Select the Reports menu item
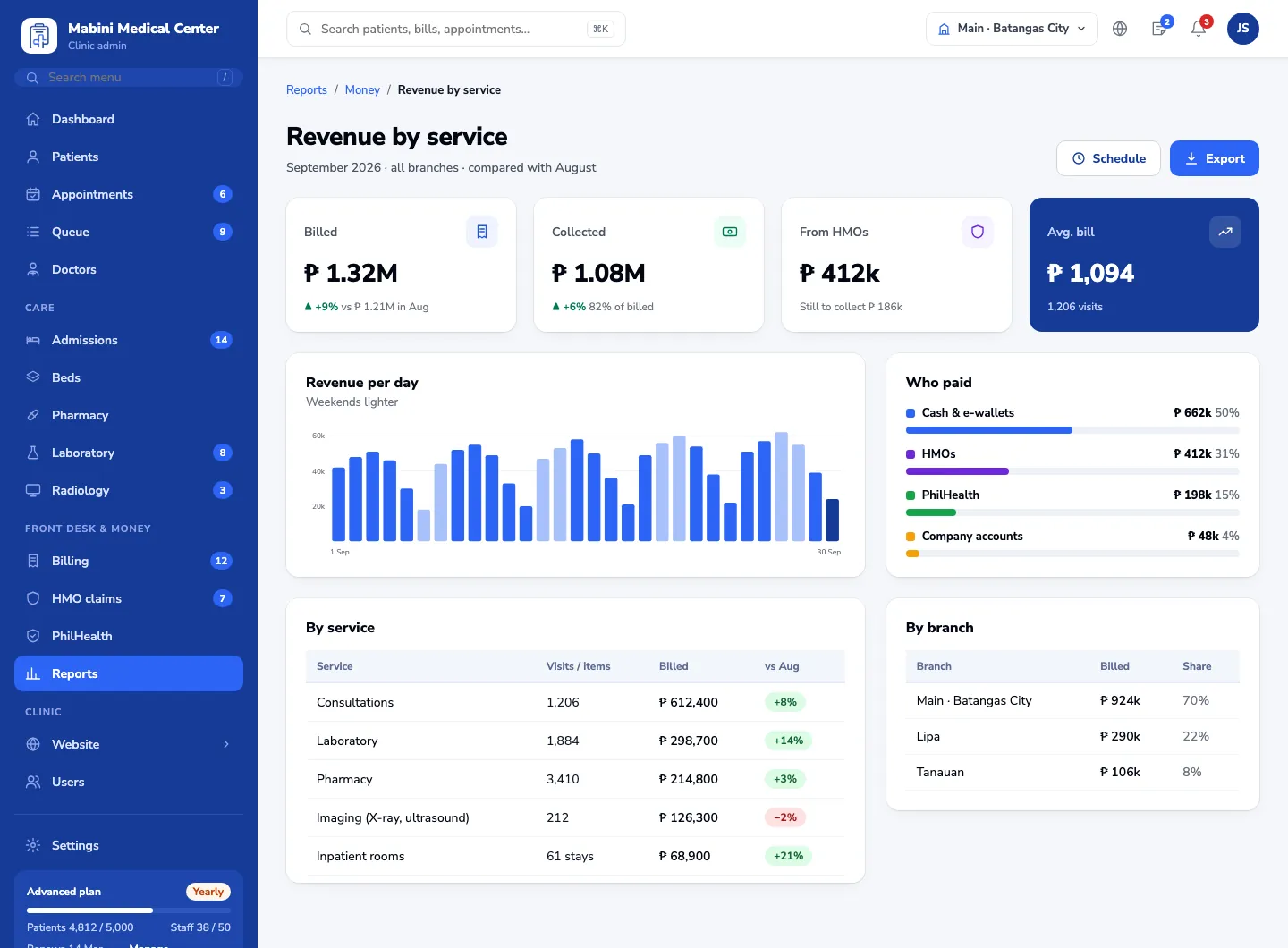The height and width of the screenshot is (948, 1288). click(x=129, y=673)
